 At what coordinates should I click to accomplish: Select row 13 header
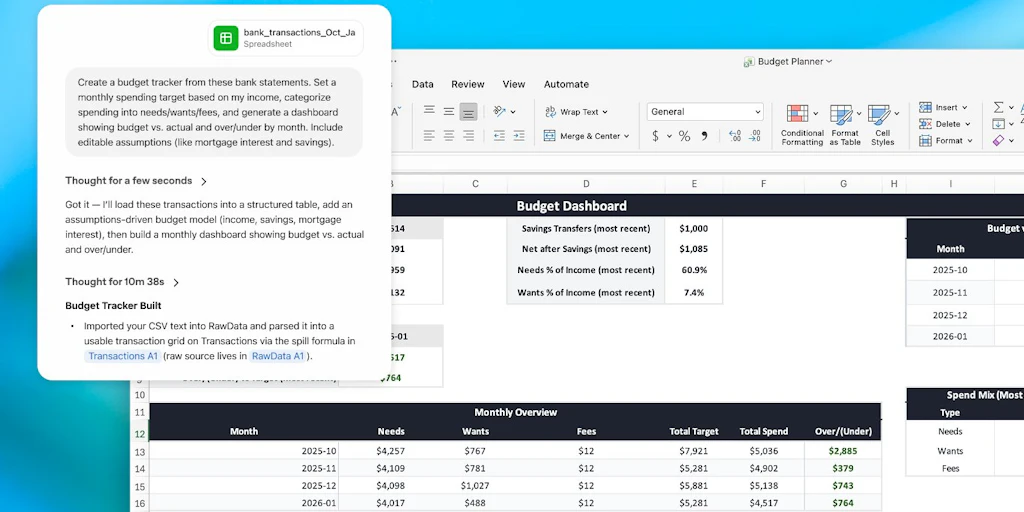coord(140,451)
